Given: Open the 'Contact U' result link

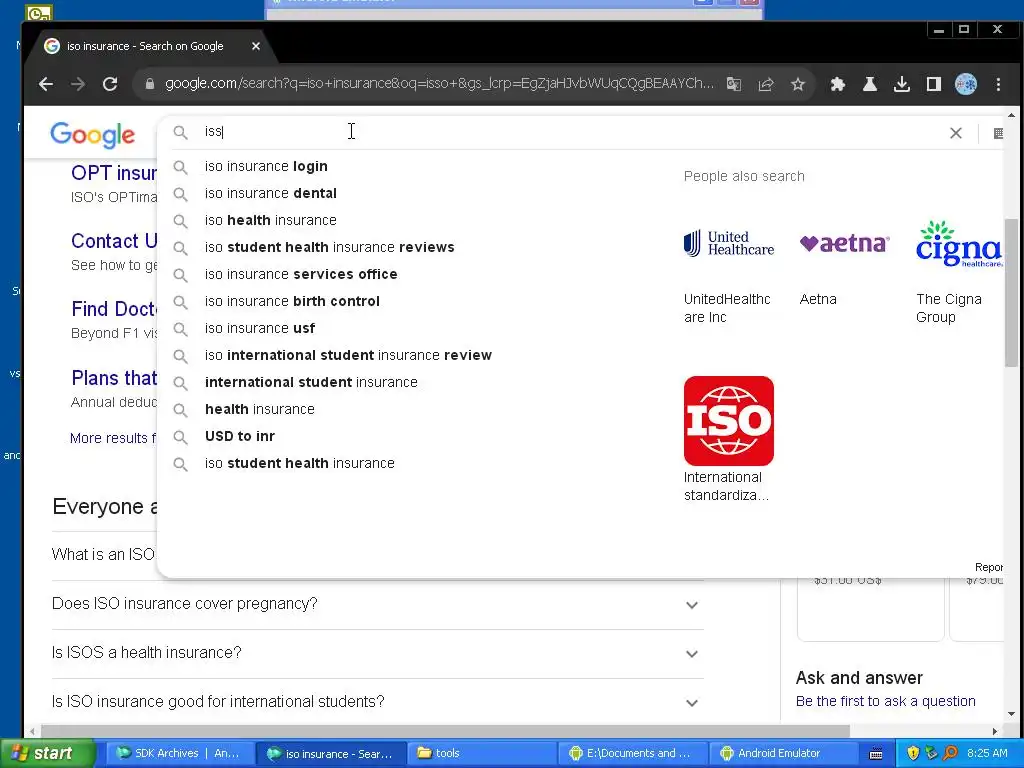Looking at the screenshot, I should point(114,241).
